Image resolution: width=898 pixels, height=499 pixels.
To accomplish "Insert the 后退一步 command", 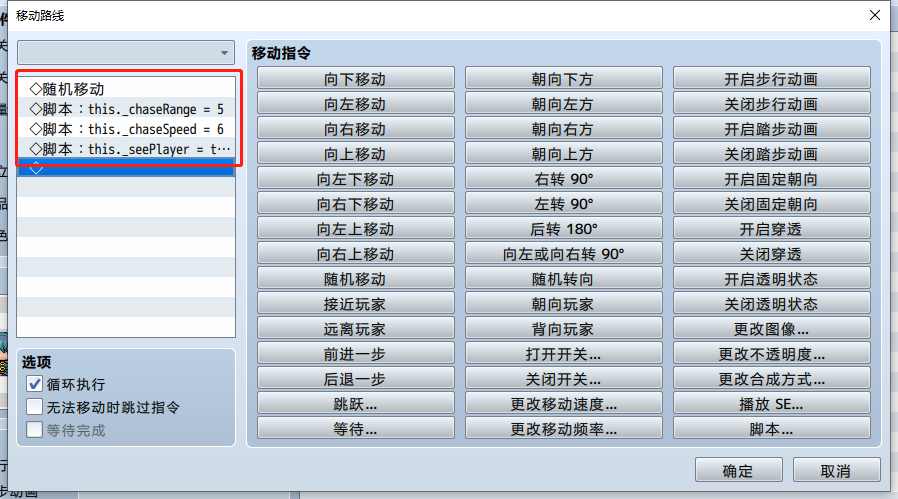I will click(x=356, y=379).
